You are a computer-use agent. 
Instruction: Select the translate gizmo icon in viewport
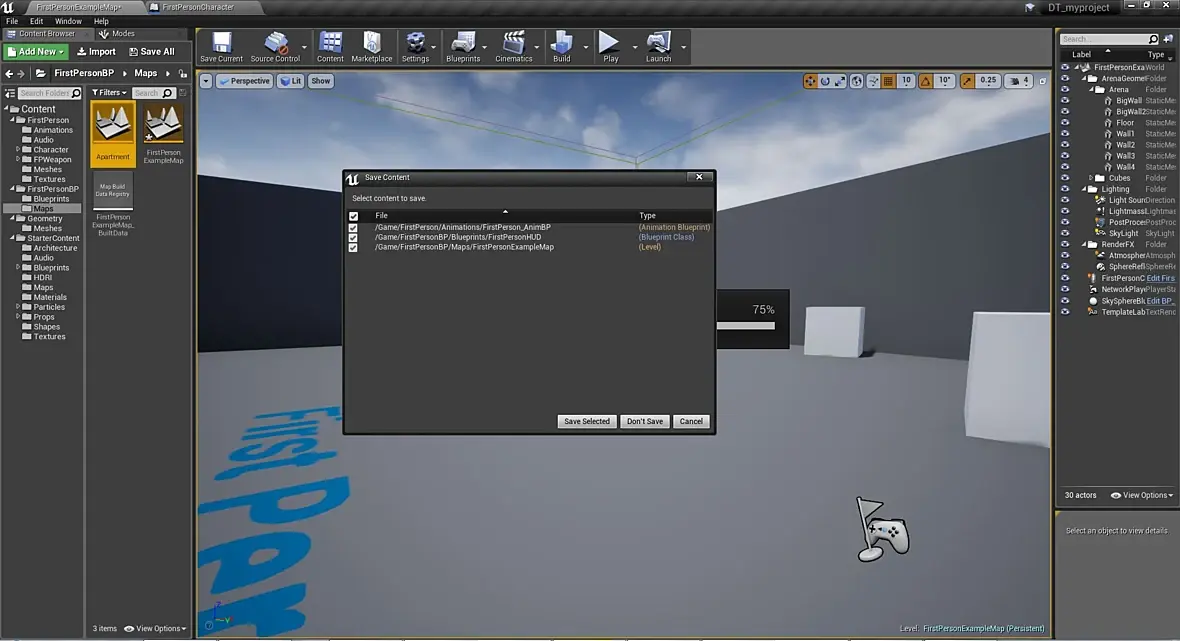tap(810, 81)
